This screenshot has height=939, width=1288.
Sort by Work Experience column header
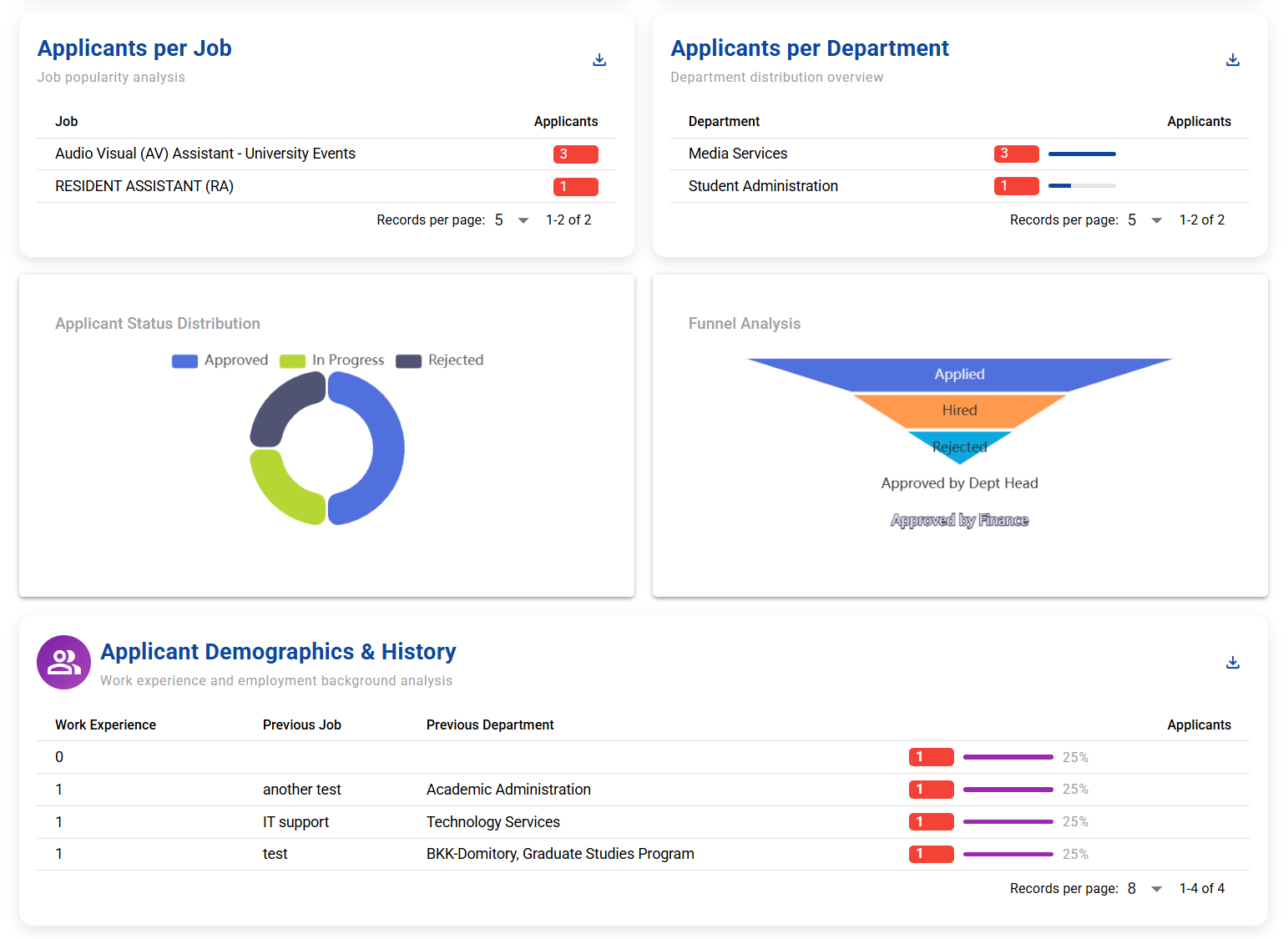(x=105, y=725)
